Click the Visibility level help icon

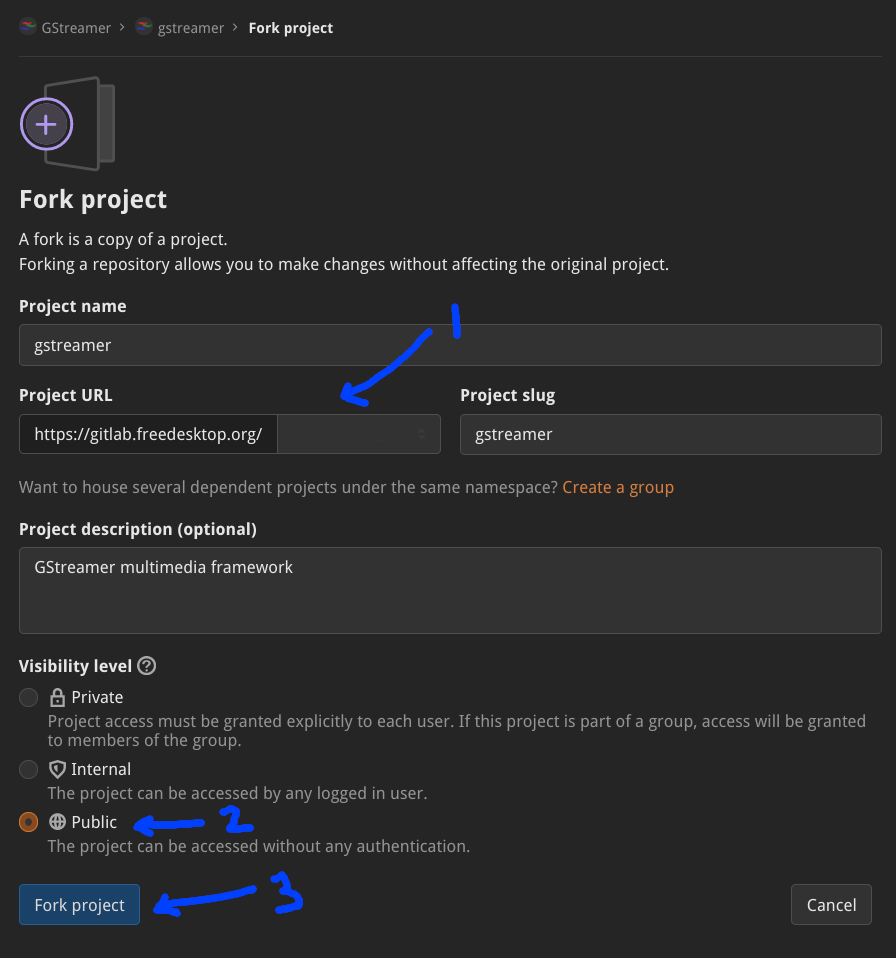[x=147, y=666]
